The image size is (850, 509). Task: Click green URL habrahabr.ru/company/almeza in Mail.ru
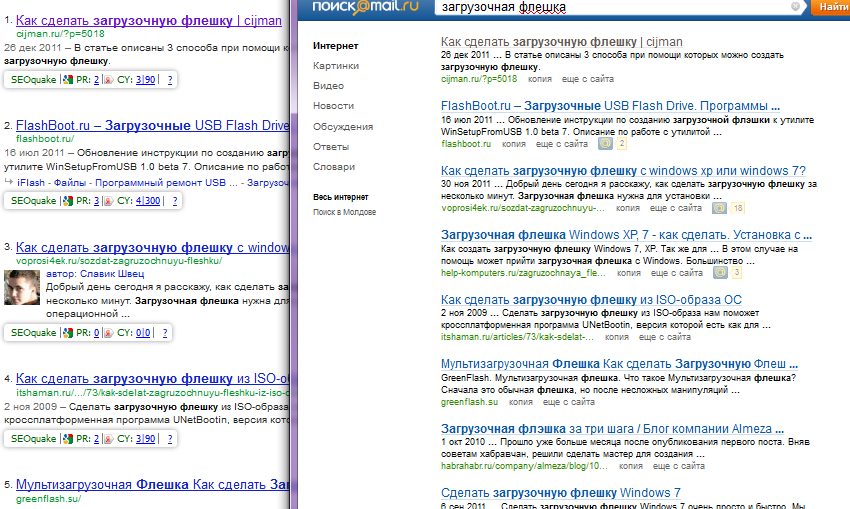[x=524, y=466]
